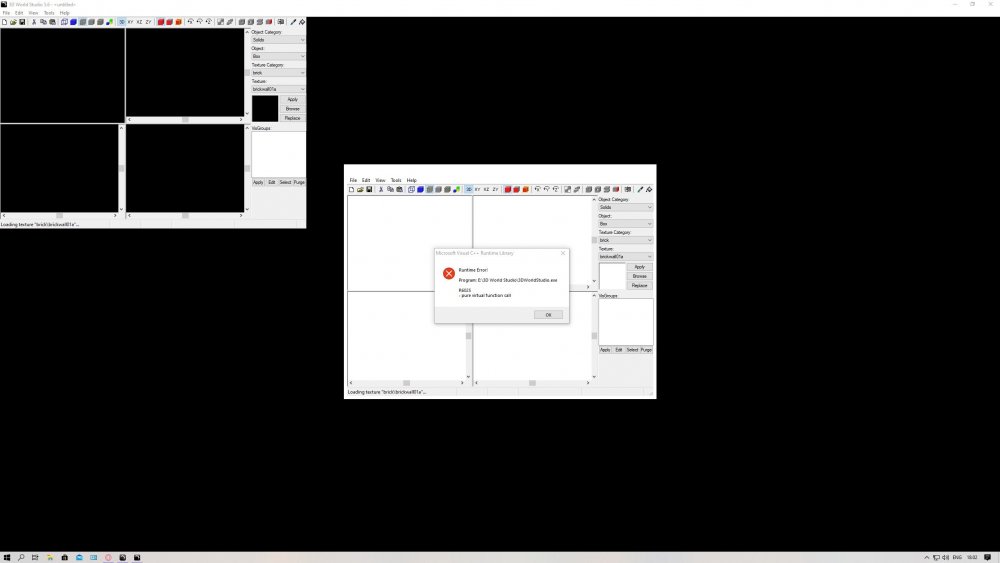The image size is (1000, 563).
Task: Click texture Apply button in window behind error dialog
Action: [640, 267]
